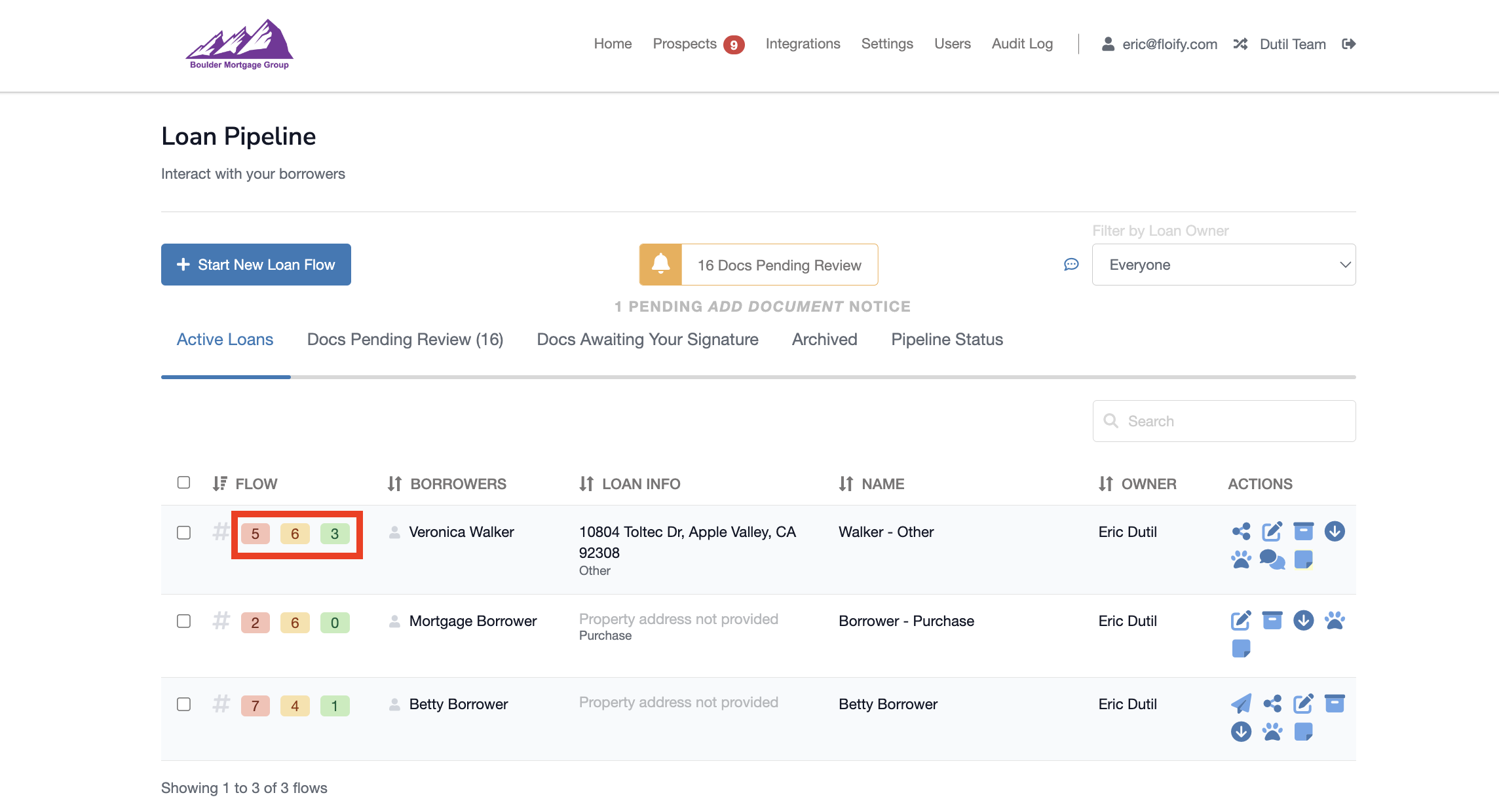Open chat bubbles icon for Walker loan
The width and height of the screenshot is (1499, 812).
pyautogui.click(x=1272, y=560)
